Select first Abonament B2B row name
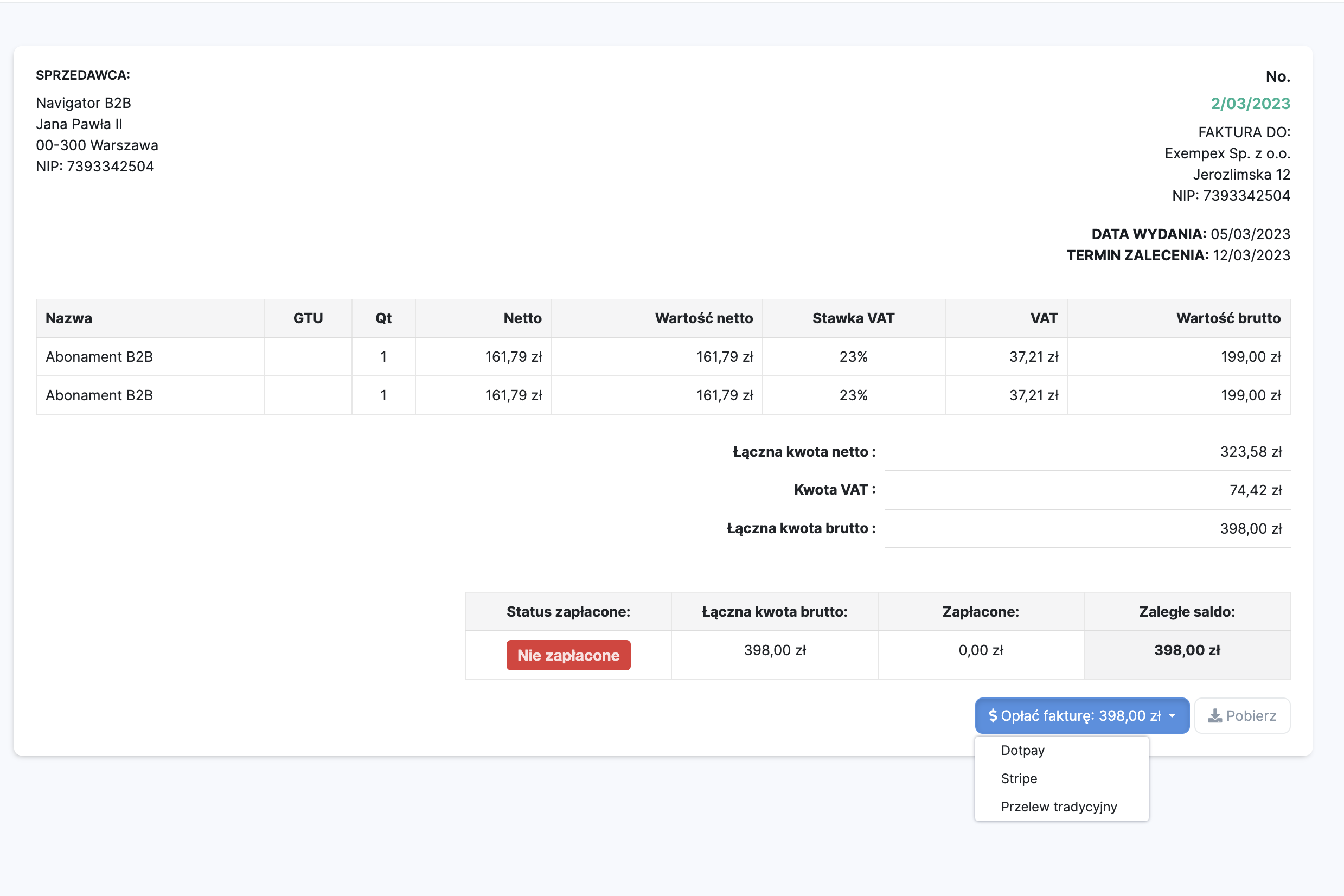Viewport: 1344px width, 896px height. pyautogui.click(x=99, y=357)
